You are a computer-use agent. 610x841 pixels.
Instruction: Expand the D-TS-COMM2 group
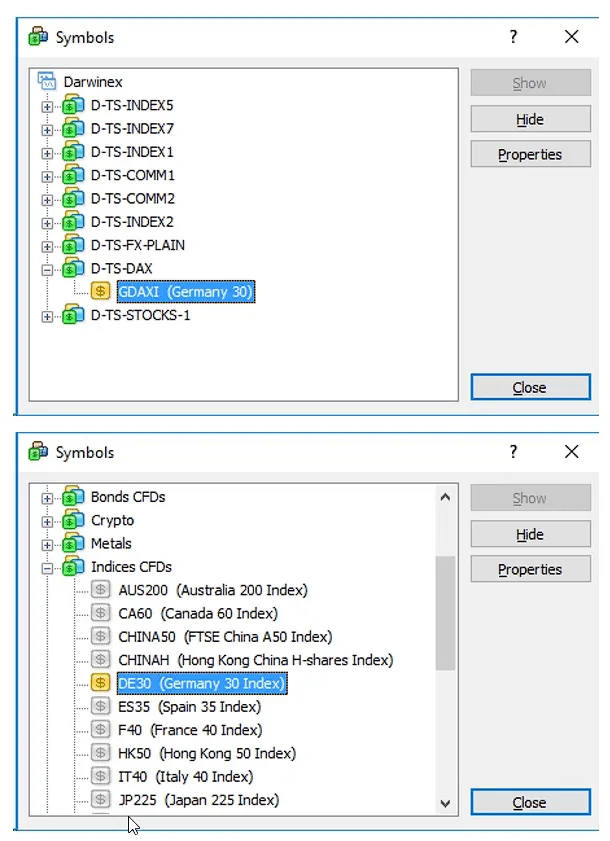point(47,200)
